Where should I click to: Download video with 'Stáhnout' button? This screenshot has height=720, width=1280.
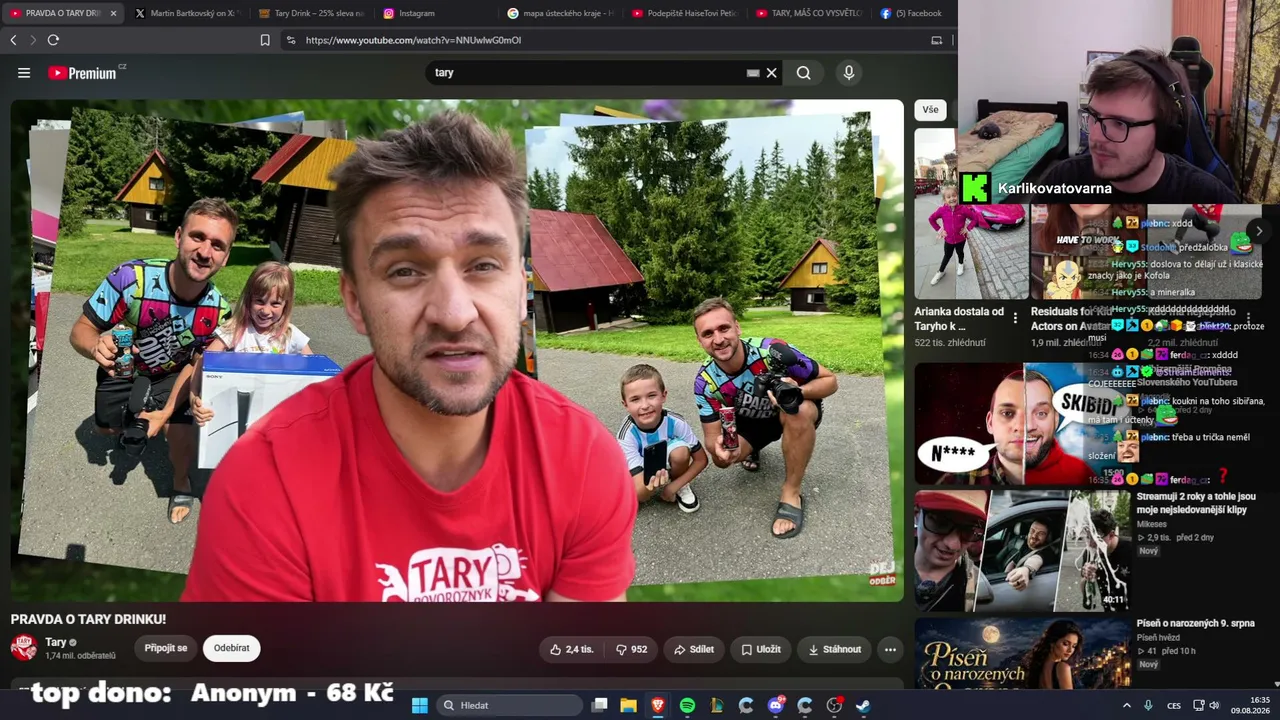pyautogui.click(x=834, y=649)
